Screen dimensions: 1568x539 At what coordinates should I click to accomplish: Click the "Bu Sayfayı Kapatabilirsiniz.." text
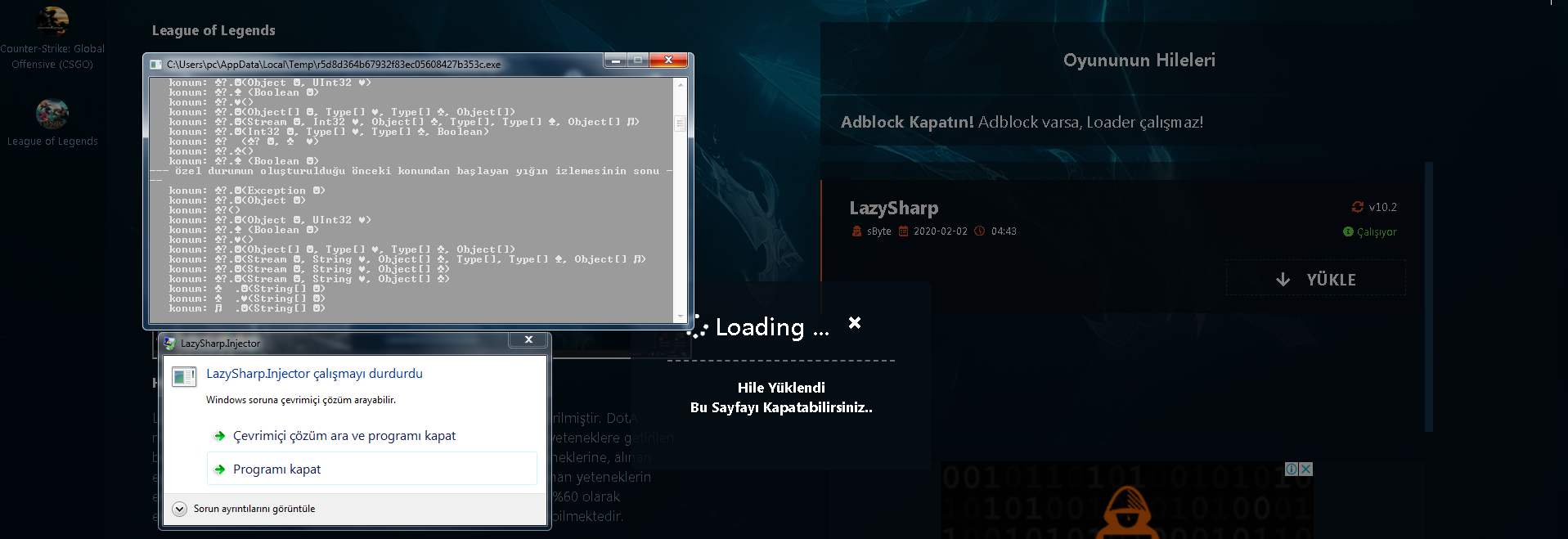[781, 407]
